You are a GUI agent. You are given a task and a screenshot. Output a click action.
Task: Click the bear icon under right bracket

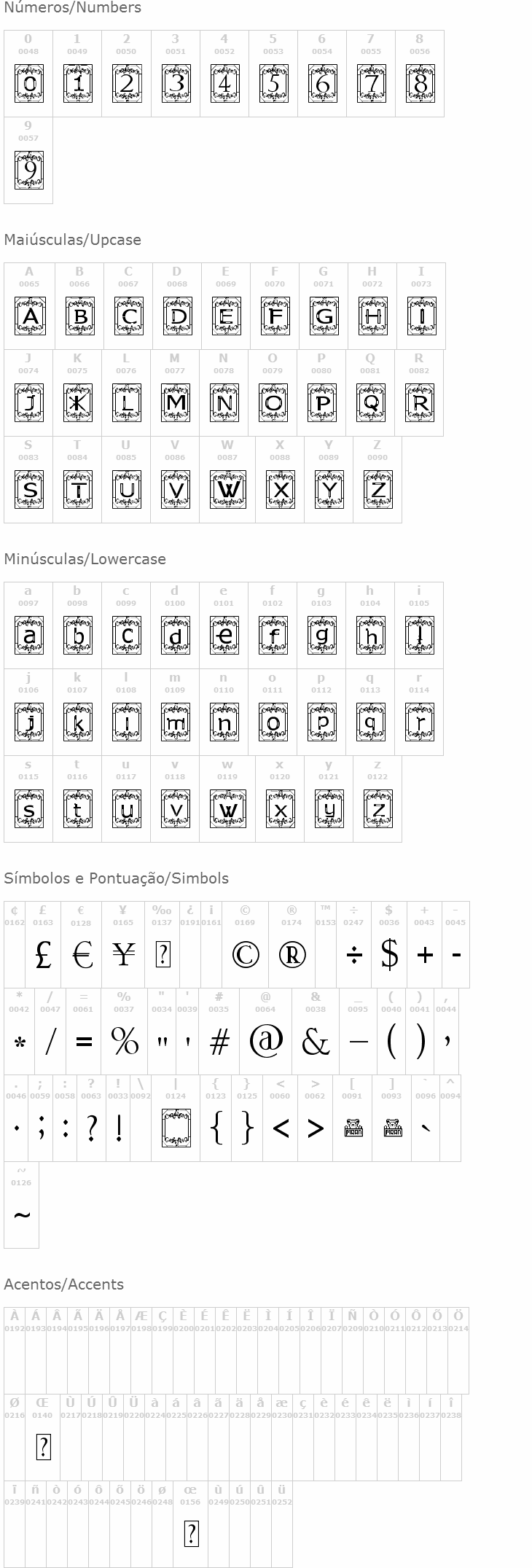tap(392, 1128)
